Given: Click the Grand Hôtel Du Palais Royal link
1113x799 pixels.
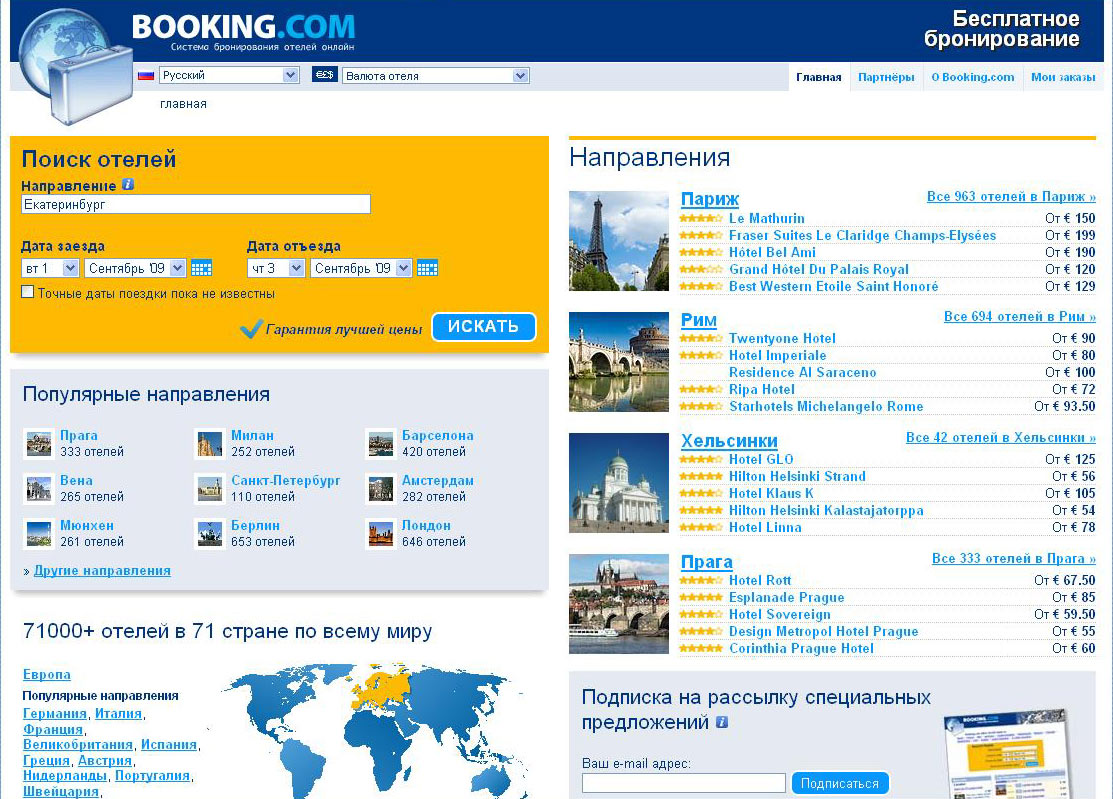Looking at the screenshot, I should pyautogui.click(x=818, y=270).
